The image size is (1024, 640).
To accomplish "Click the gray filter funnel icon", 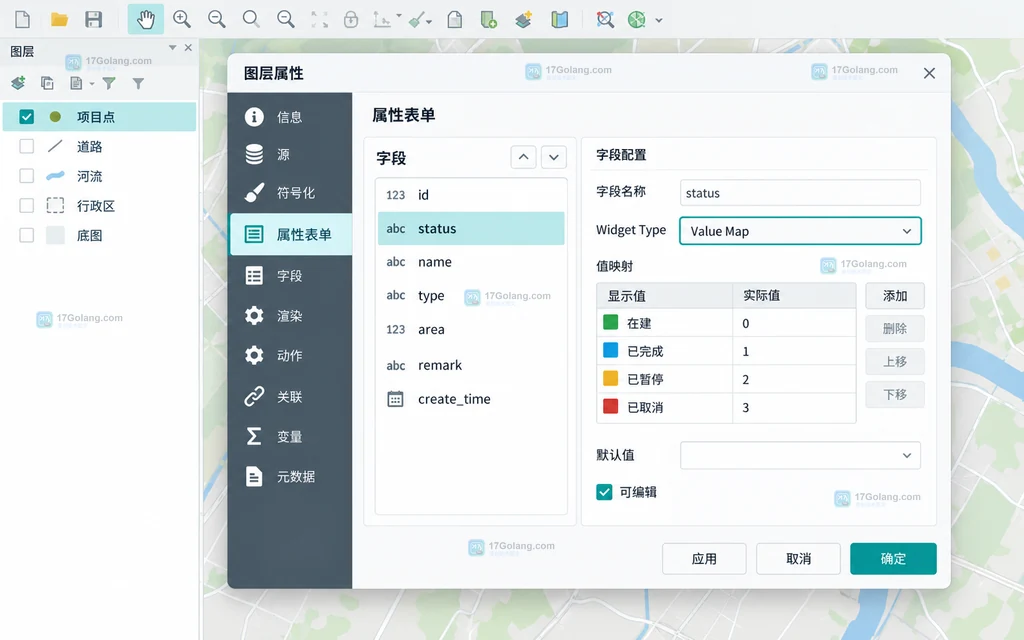I will click(x=138, y=84).
